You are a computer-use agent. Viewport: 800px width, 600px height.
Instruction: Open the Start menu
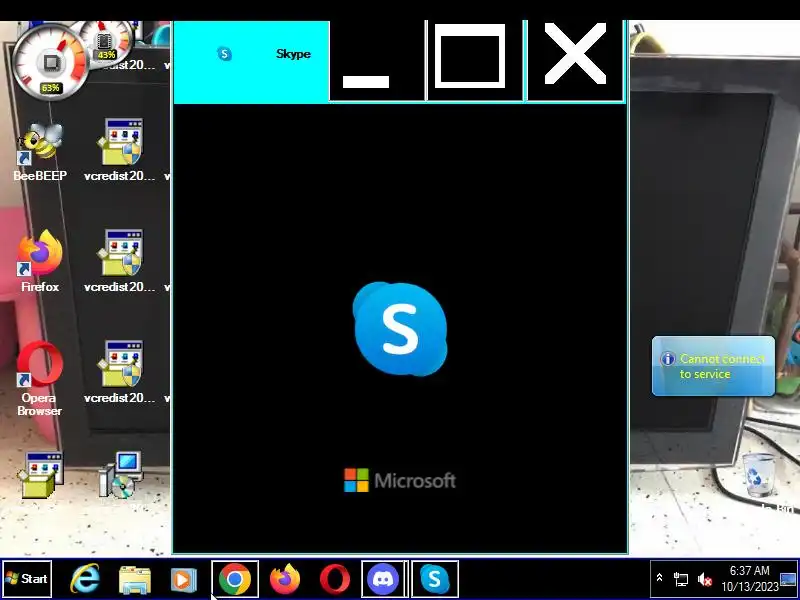click(x=27, y=579)
